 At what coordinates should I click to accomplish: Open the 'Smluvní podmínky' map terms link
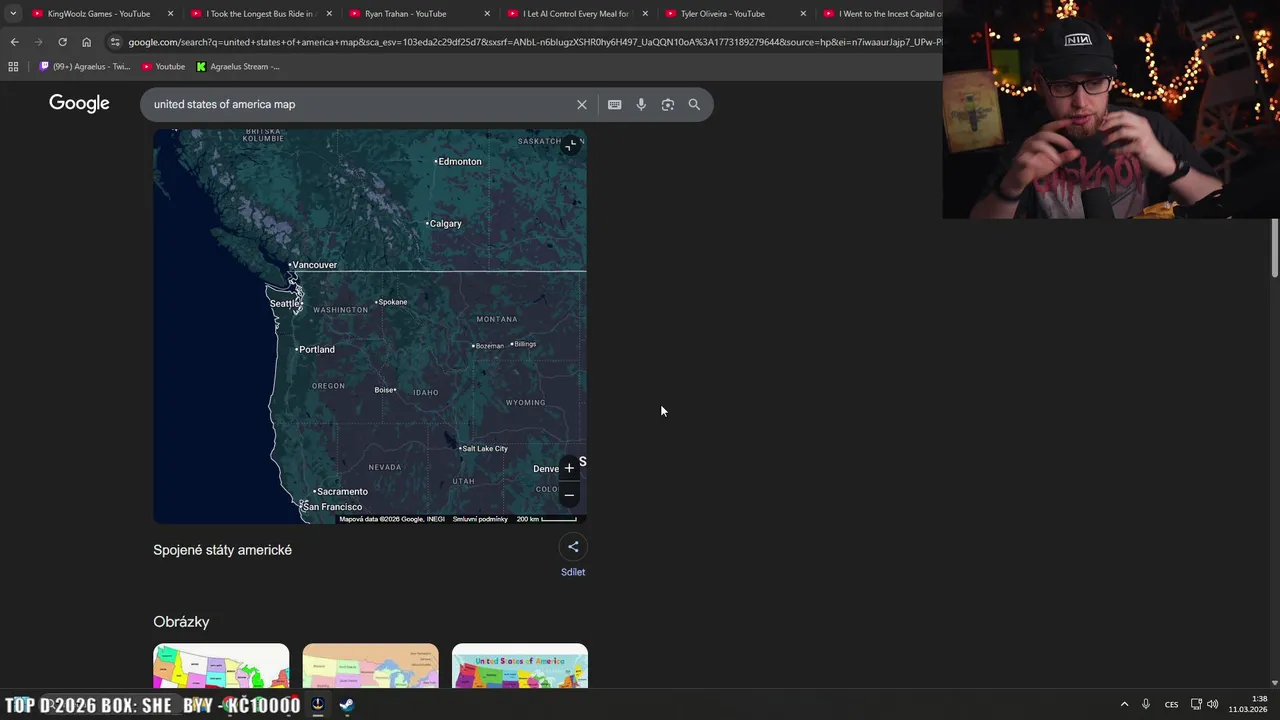click(480, 519)
